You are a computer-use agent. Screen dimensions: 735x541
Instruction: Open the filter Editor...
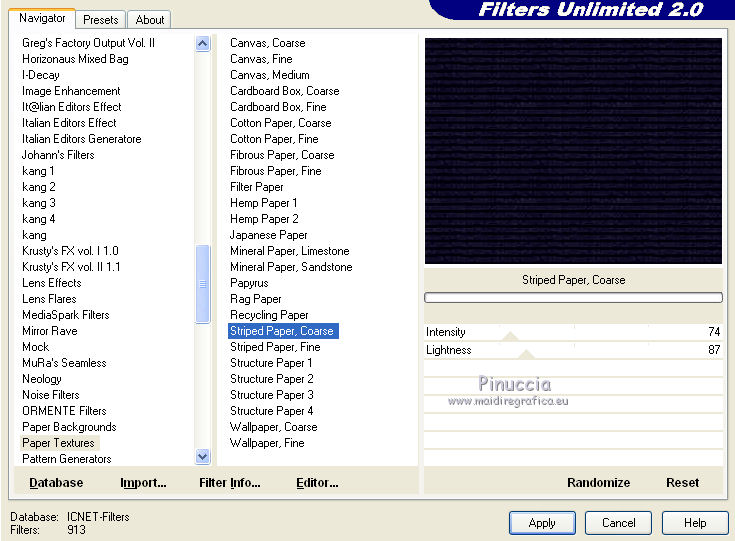(x=317, y=482)
